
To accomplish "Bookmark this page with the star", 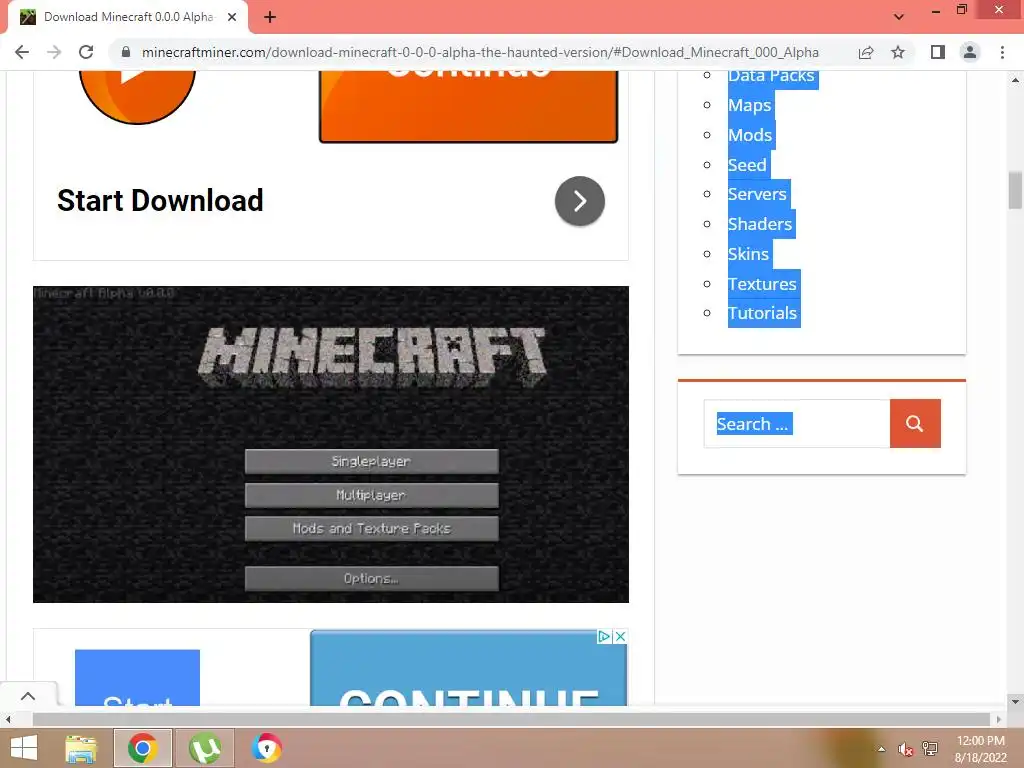I will pyautogui.click(x=898, y=52).
